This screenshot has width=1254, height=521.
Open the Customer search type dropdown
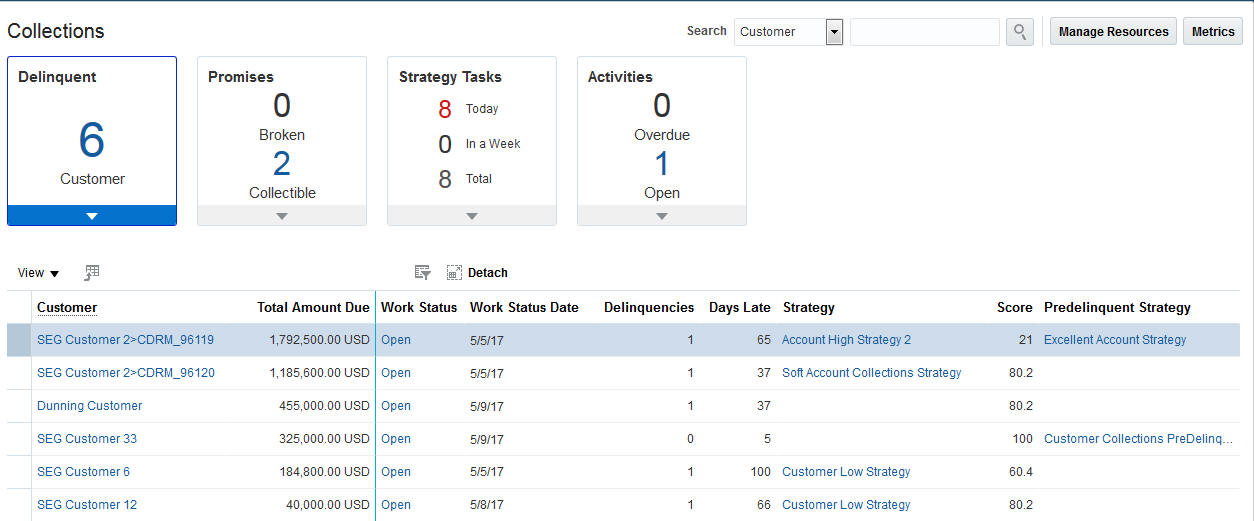(834, 32)
